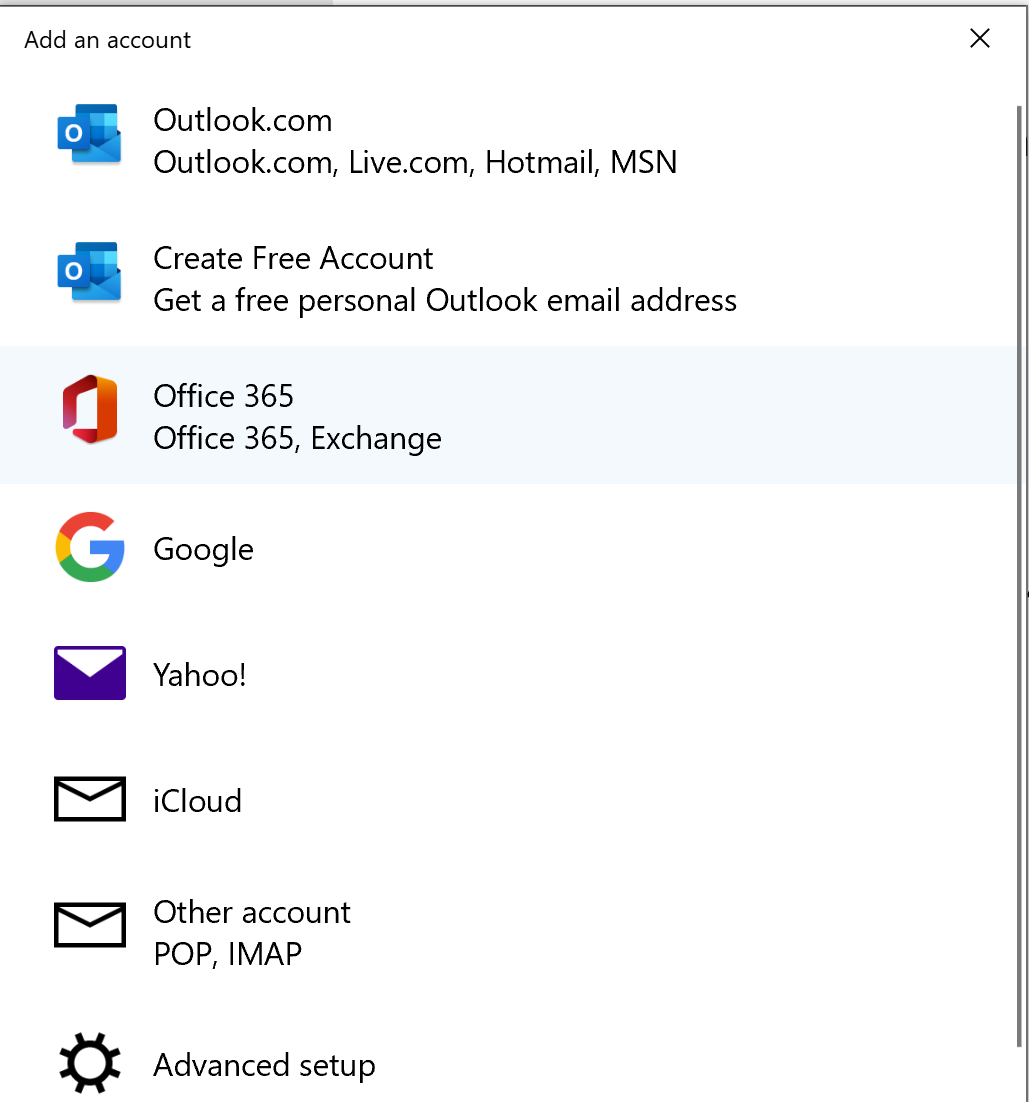
Task: Click the colorful Google G logo
Action: coord(89,547)
